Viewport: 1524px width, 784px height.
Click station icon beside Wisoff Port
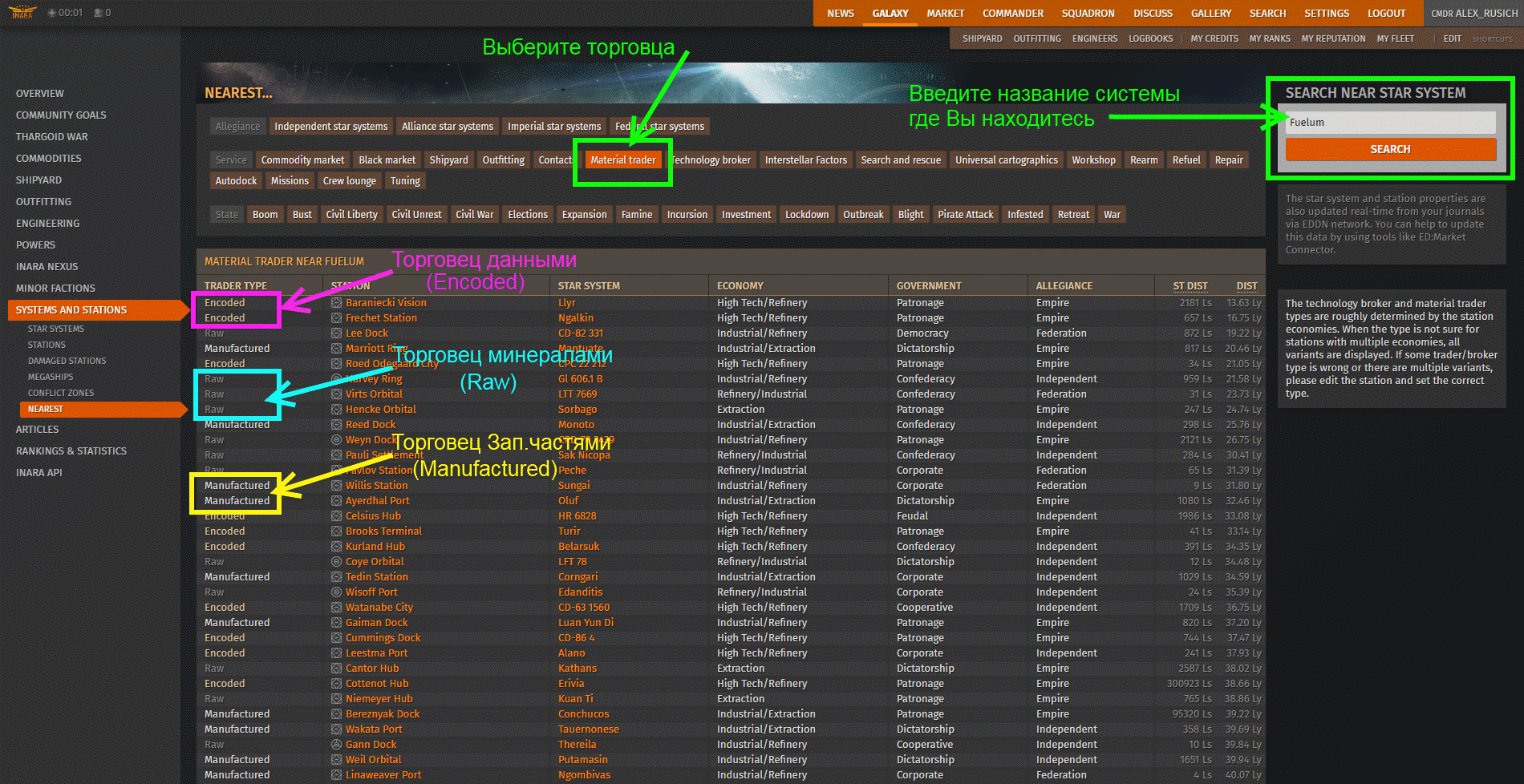pyautogui.click(x=337, y=592)
